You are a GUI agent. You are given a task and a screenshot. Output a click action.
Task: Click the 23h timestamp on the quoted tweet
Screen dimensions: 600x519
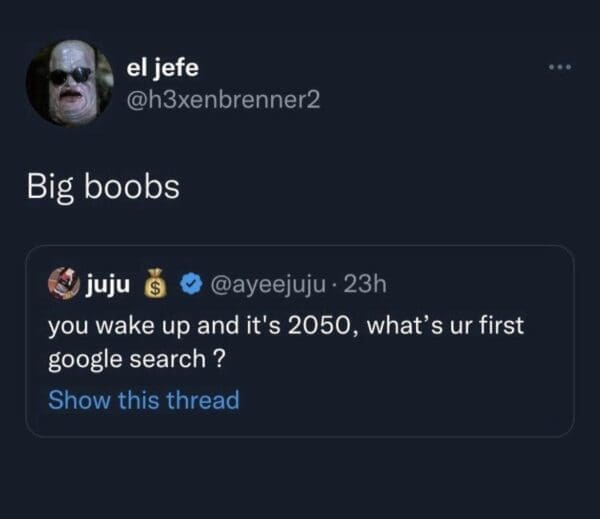pos(365,284)
